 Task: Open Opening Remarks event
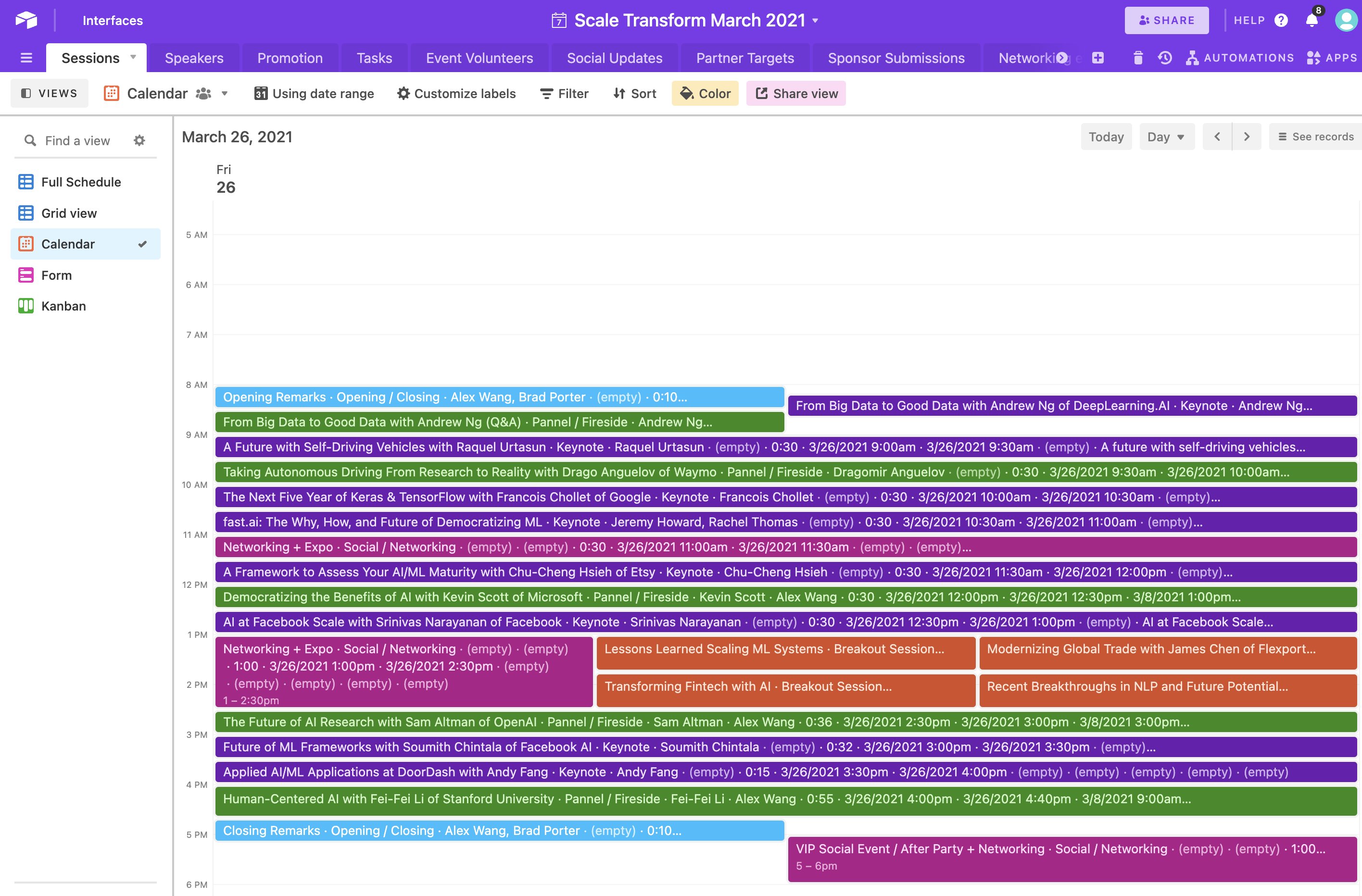point(500,397)
